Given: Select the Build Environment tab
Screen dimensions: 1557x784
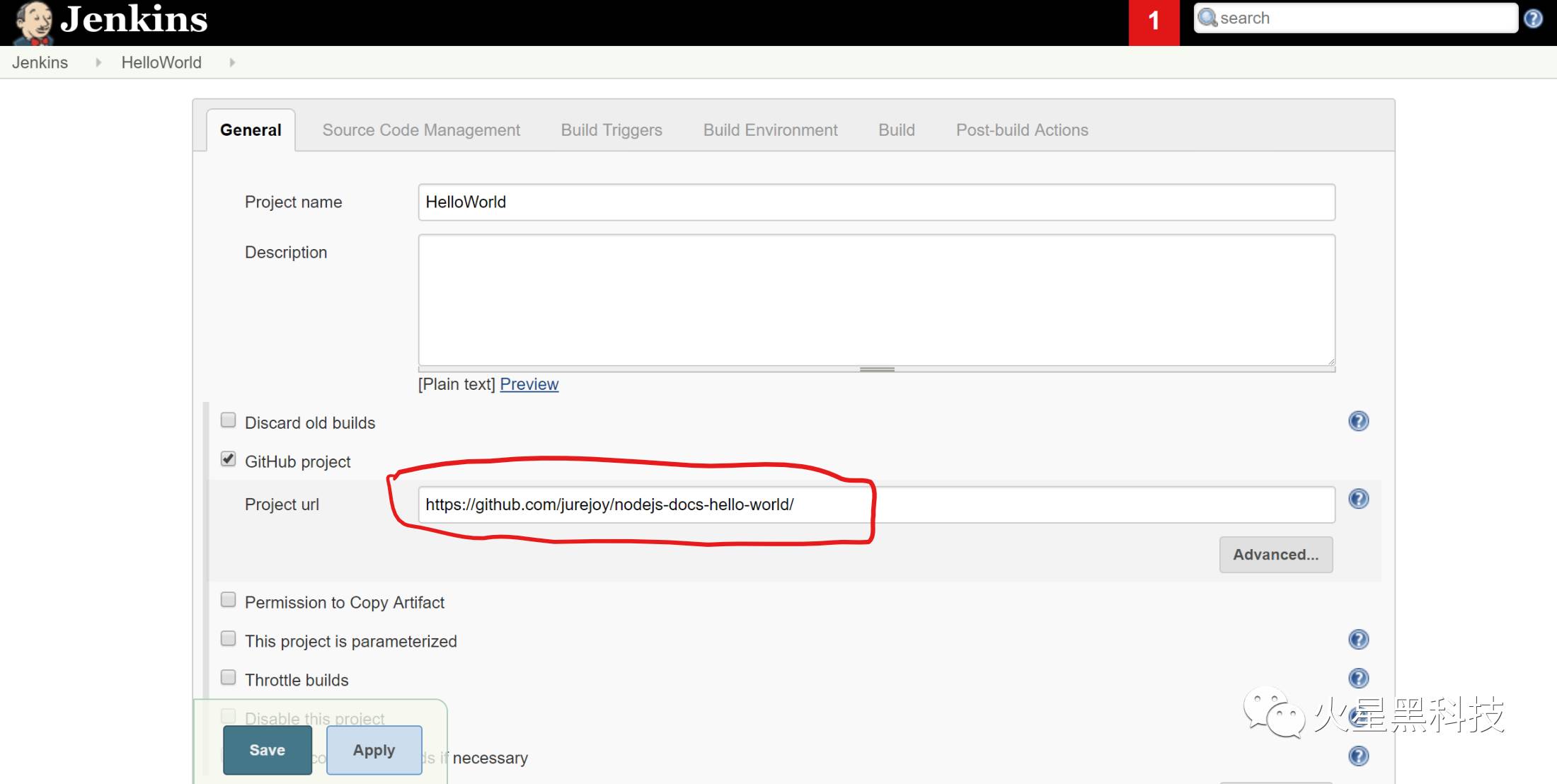Looking at the screenshot, I should click(x=770, y=129).
